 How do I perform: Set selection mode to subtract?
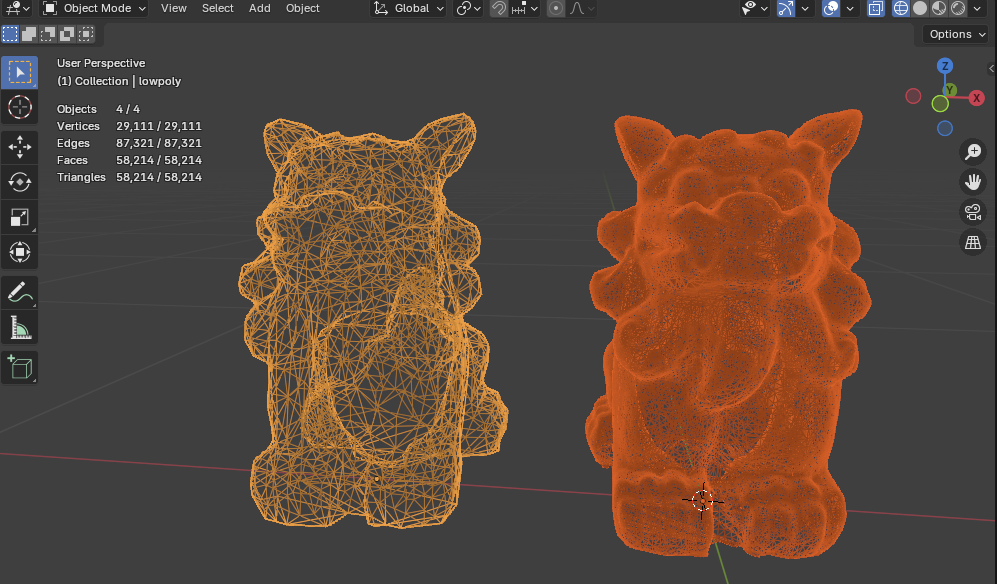tap(48, 34)
